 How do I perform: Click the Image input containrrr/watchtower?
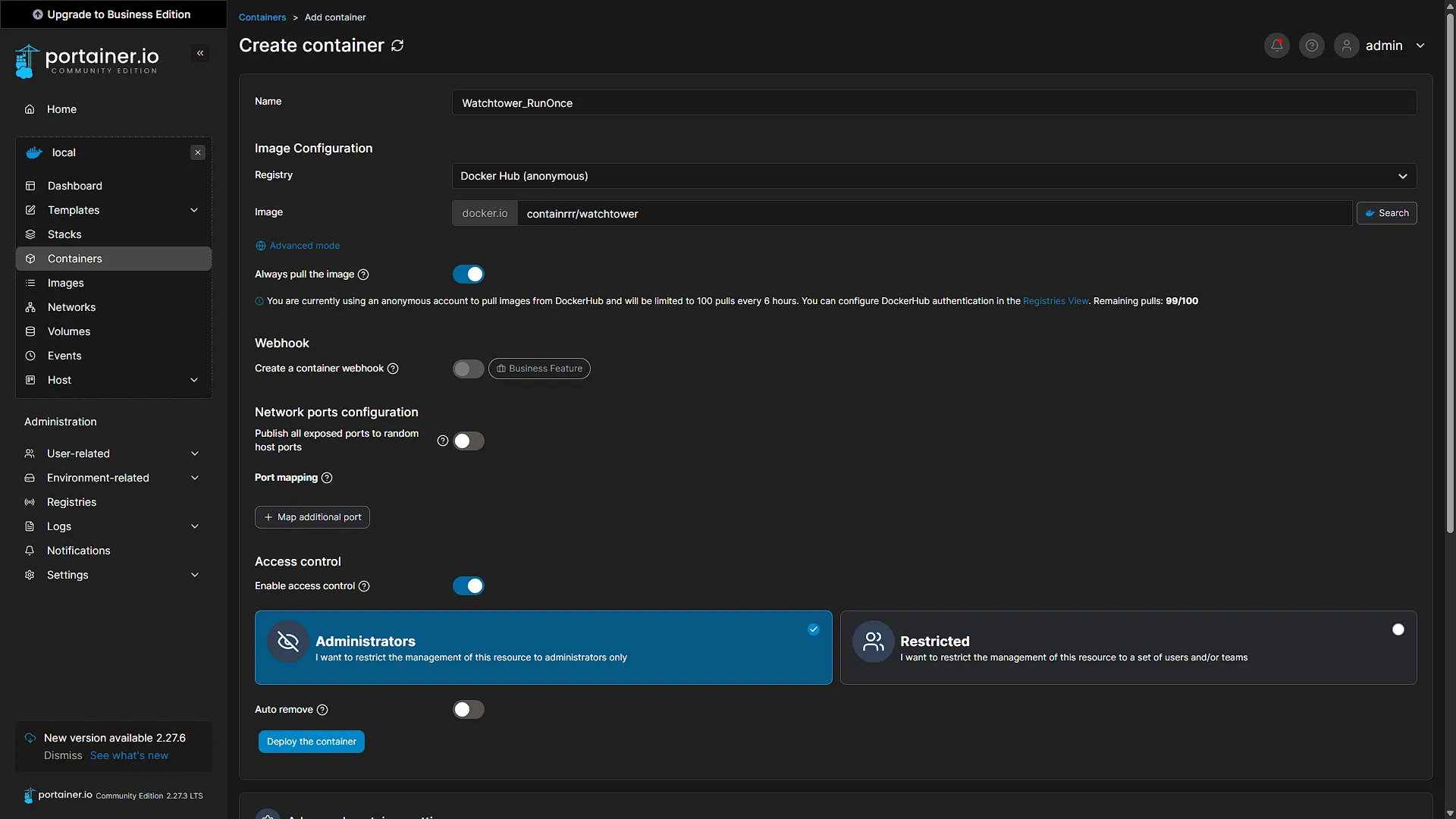click(935, 214)
